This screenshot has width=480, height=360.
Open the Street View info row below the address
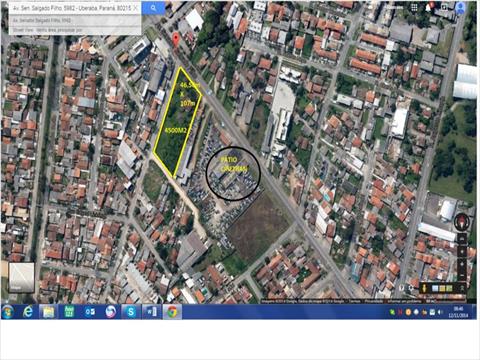point(75,30)
